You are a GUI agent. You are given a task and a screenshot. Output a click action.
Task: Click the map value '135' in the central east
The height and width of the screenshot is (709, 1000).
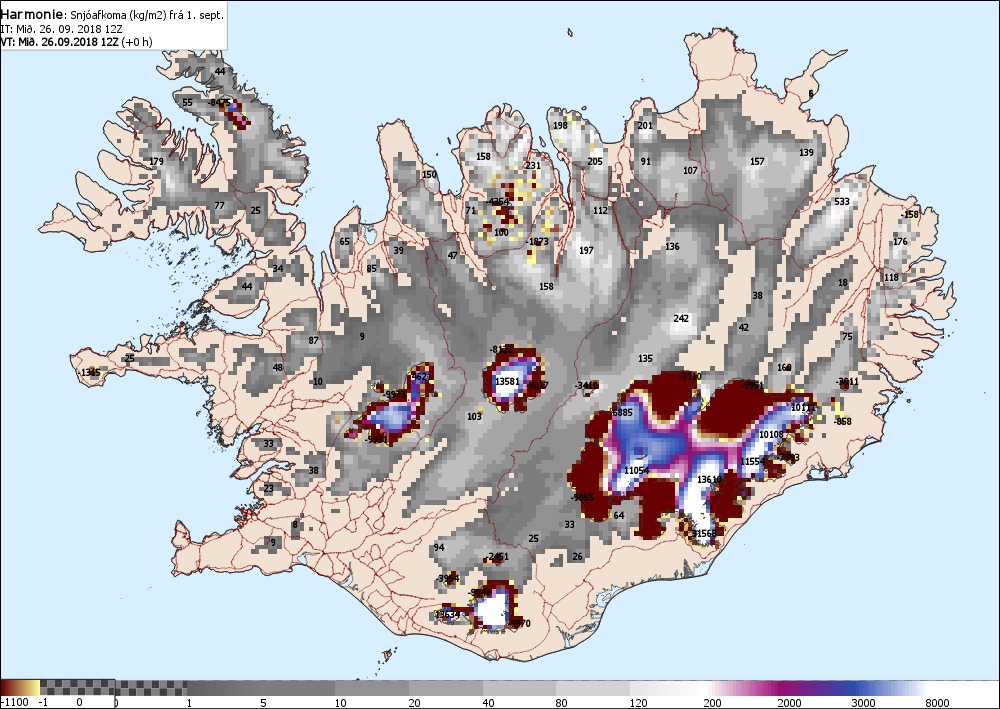[645, 359]
